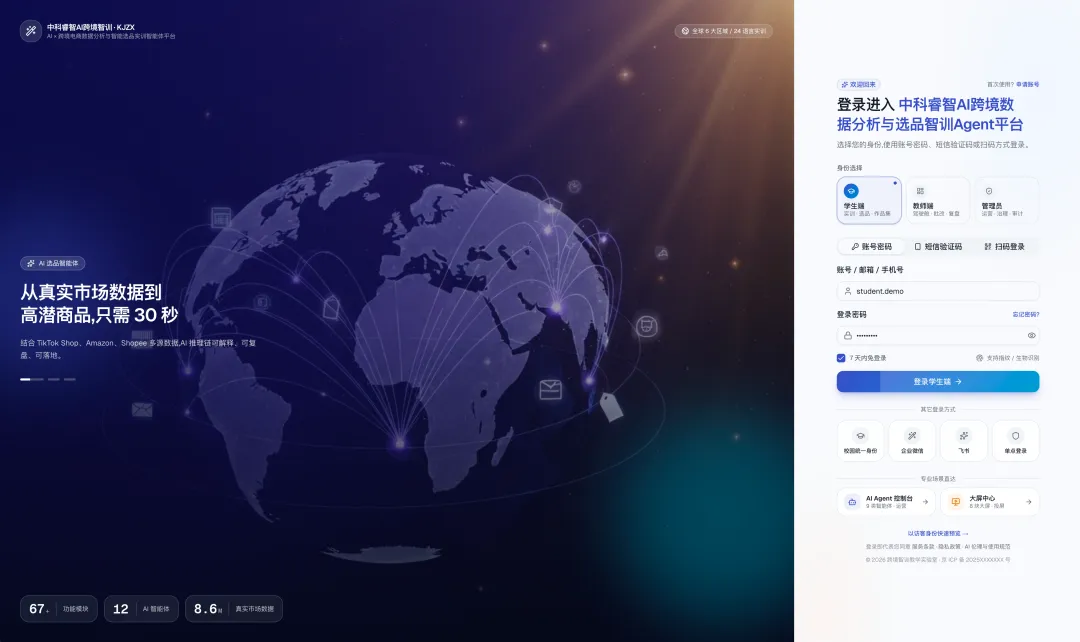Select the 教师端 identity card
Viewport: 1080px width, 642px height.
click(x=937, y=200)
